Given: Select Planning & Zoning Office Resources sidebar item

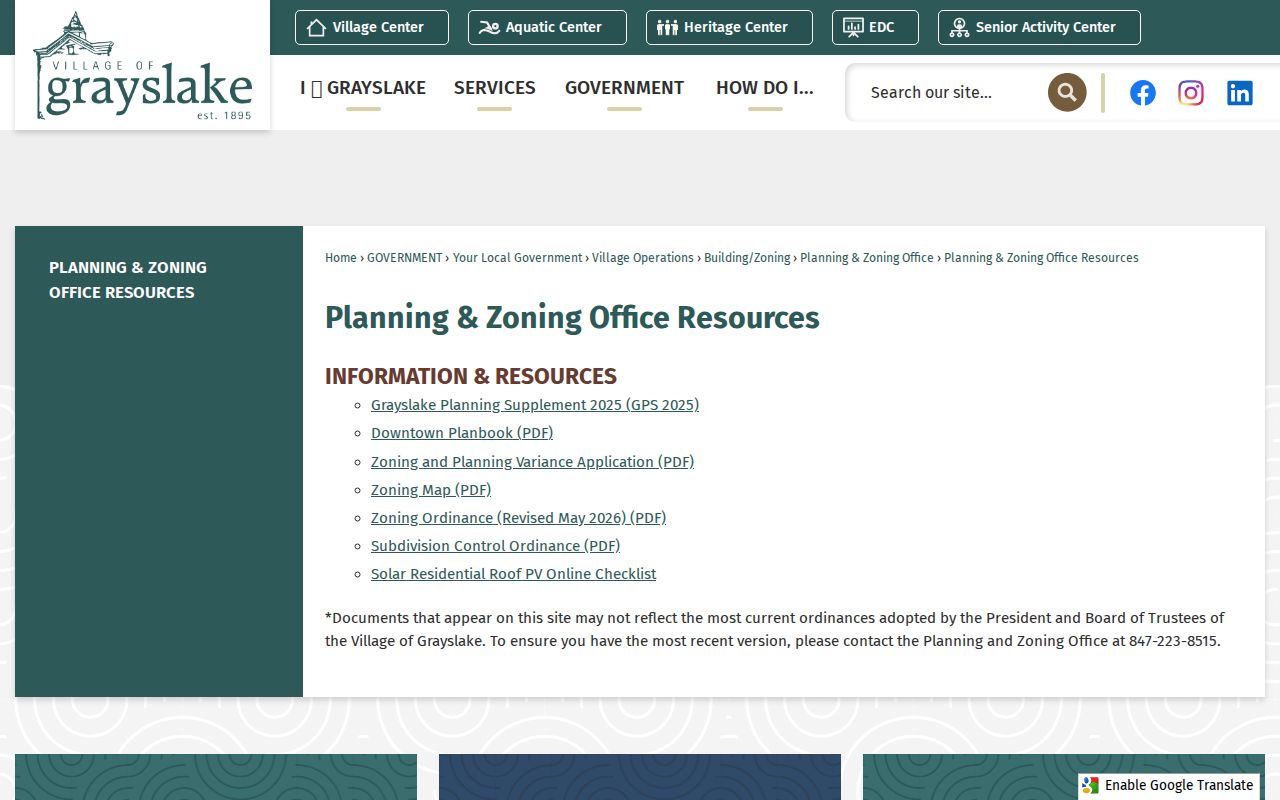Looking at the screenshot, I should 128,280.
